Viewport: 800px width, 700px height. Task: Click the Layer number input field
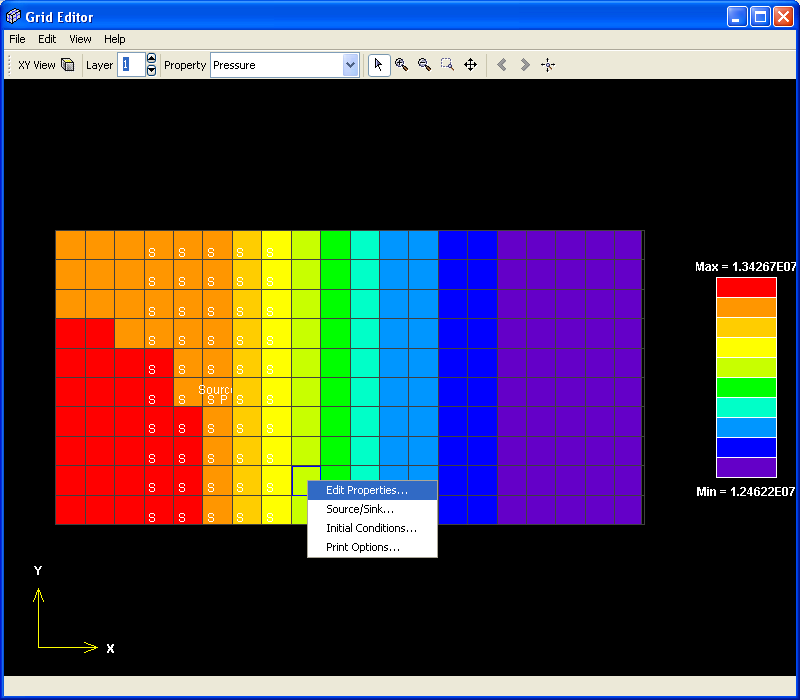pyautogui.click(x=130, y=65)
